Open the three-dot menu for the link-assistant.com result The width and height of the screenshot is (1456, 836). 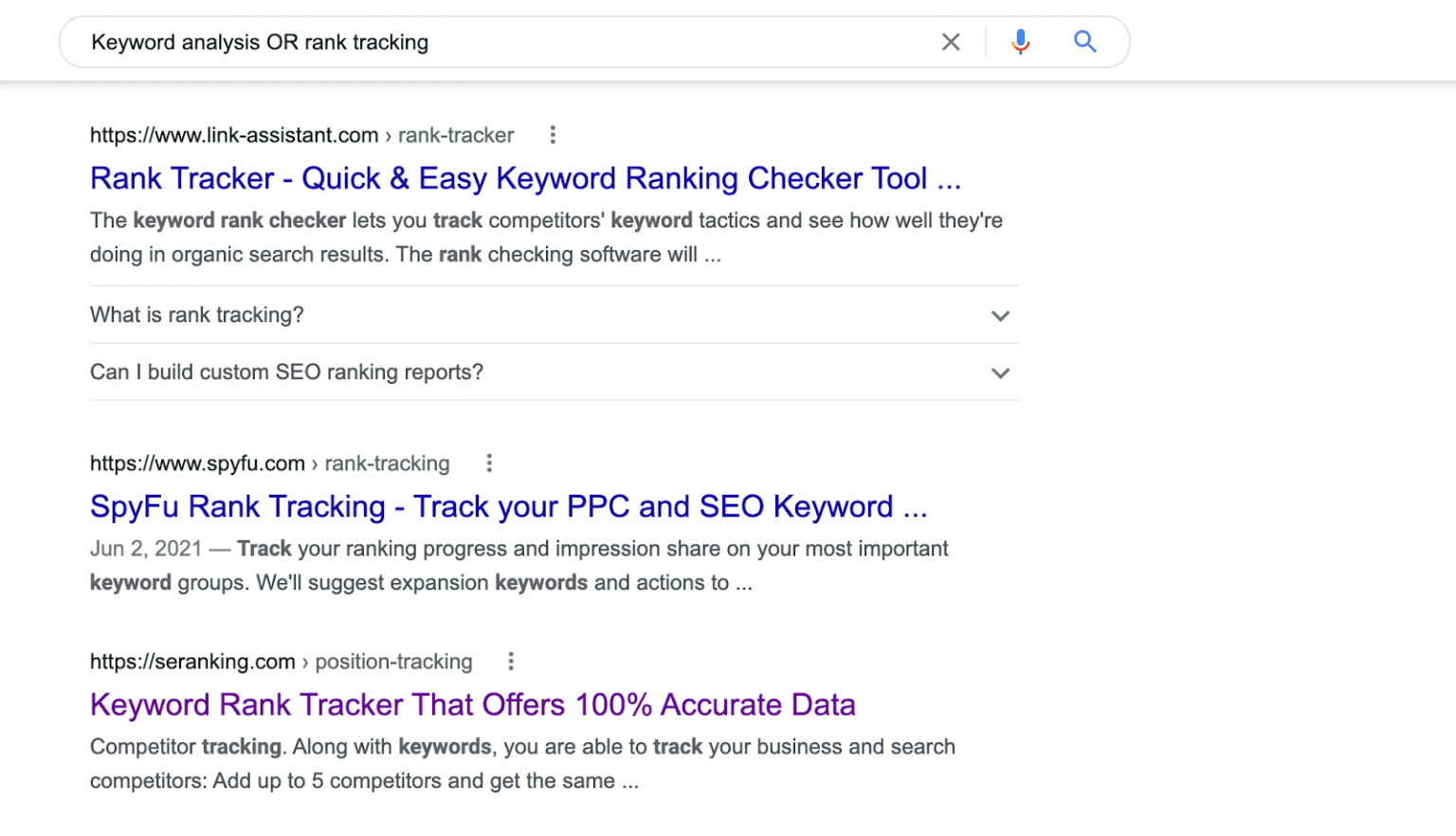(x=553, y=135)
